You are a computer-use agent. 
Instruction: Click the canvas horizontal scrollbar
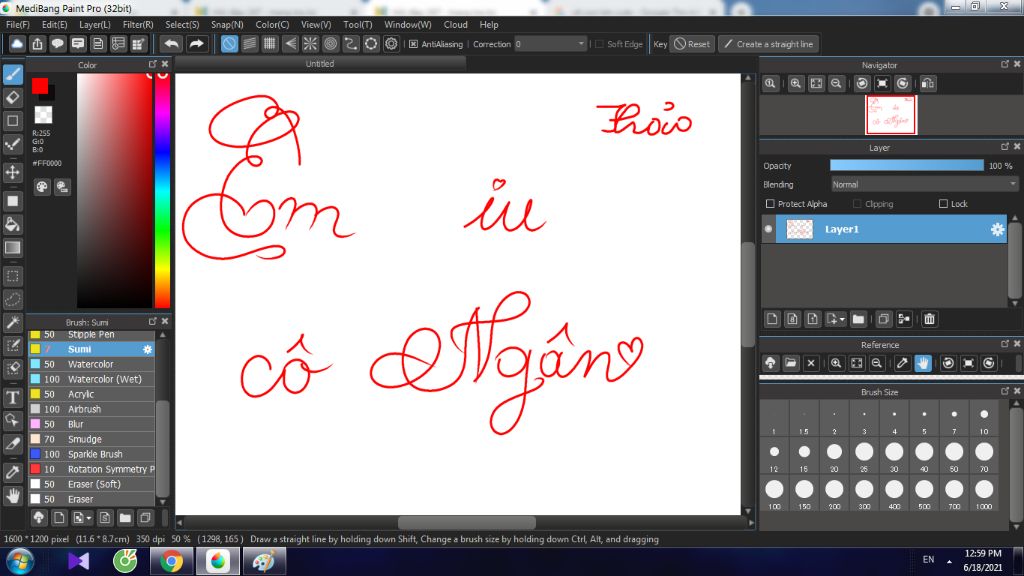click(466, 522)
